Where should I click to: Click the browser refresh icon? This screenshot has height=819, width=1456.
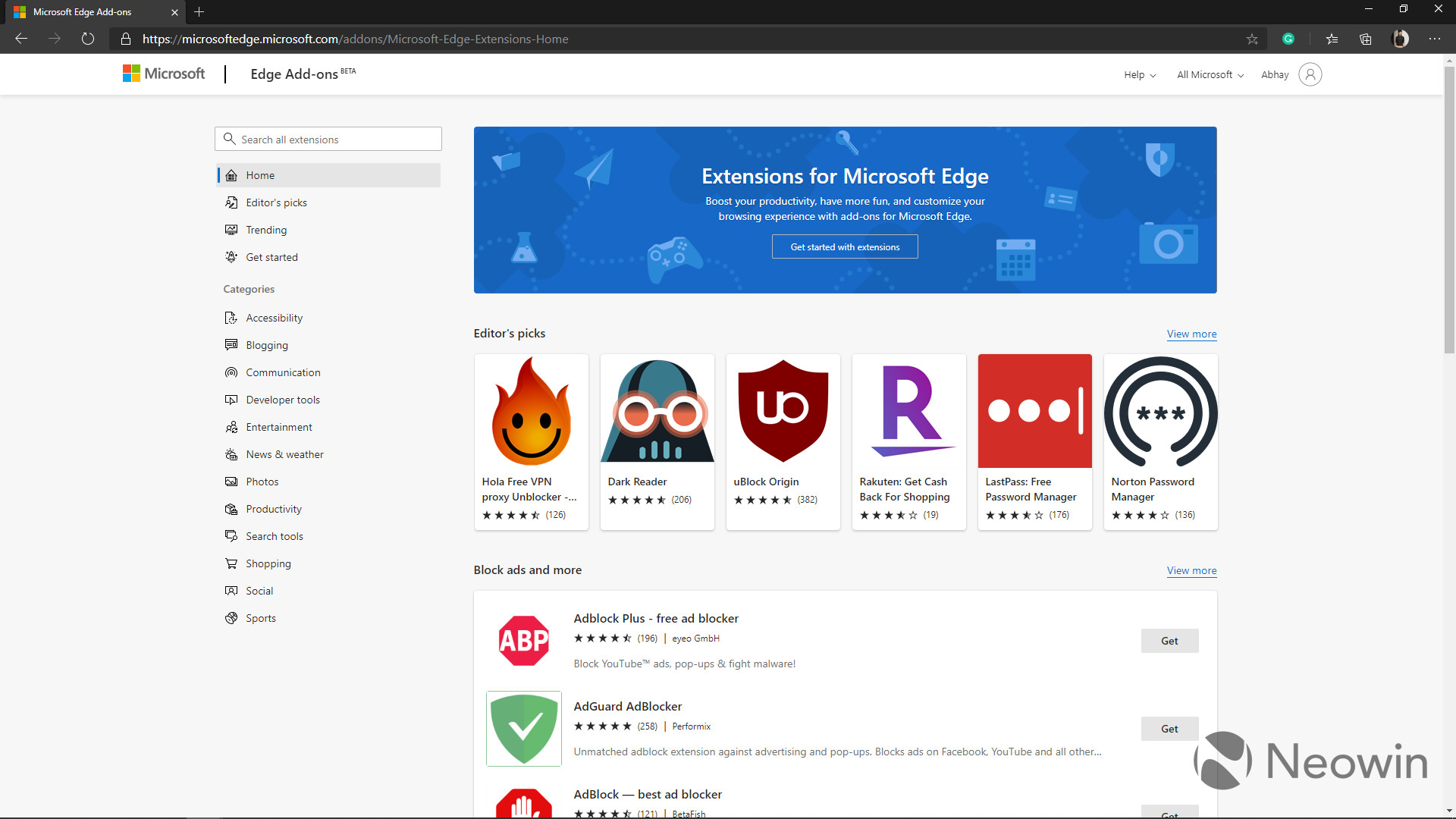click(x=88, y=39)
